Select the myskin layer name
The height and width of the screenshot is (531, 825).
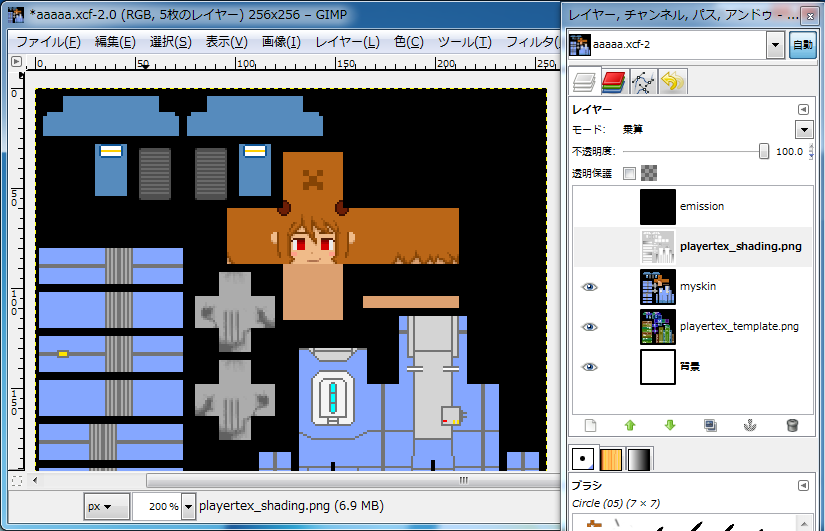click(698, 286)
